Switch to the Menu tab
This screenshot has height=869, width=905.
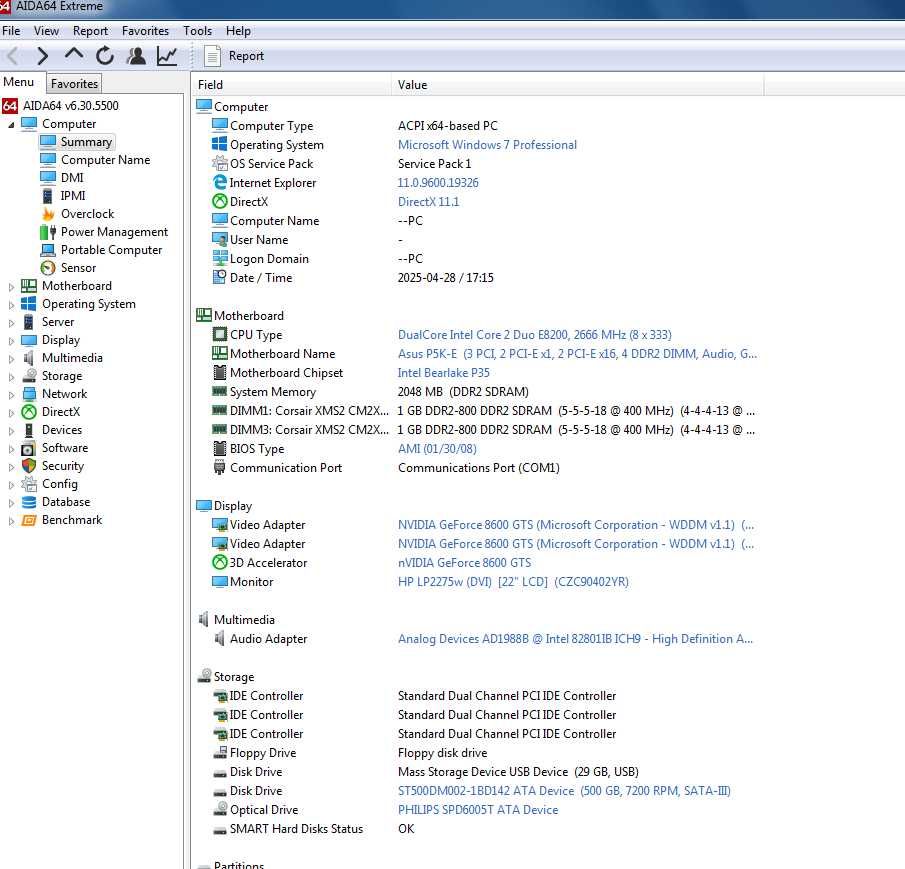pyautogui.click(x=18, y=82)
